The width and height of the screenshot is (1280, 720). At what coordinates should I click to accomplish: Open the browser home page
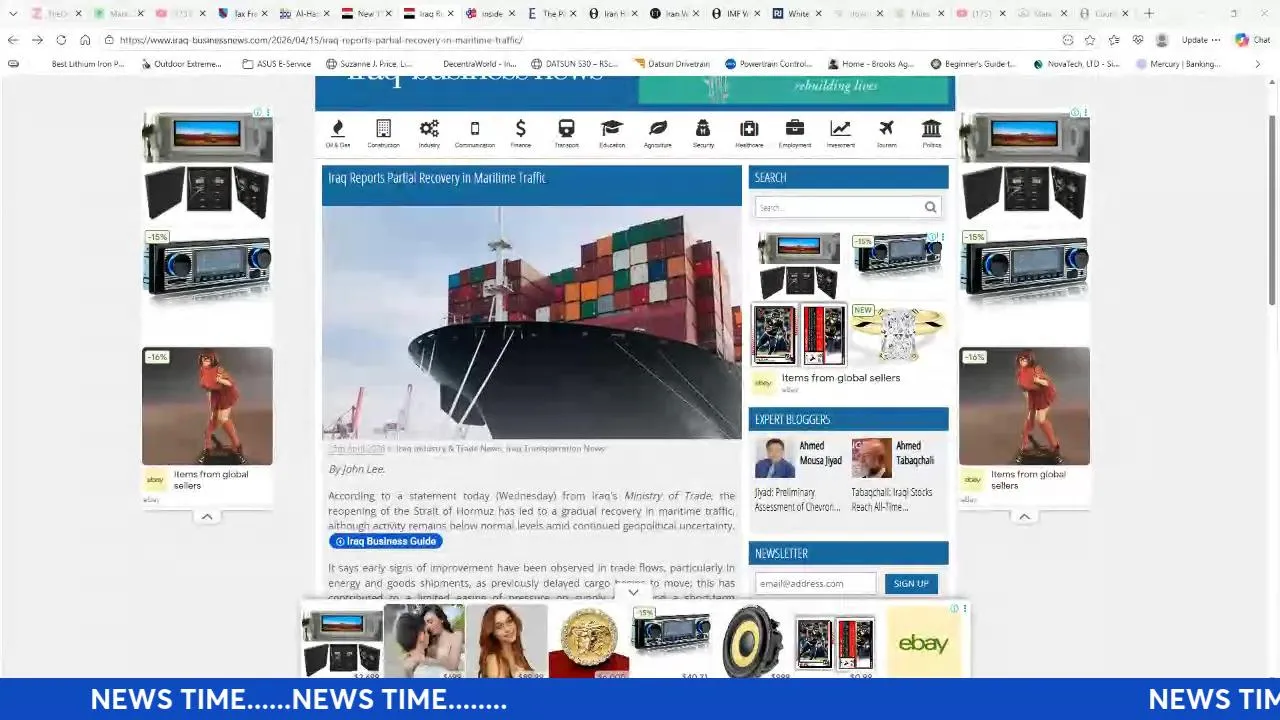point(85,40)
